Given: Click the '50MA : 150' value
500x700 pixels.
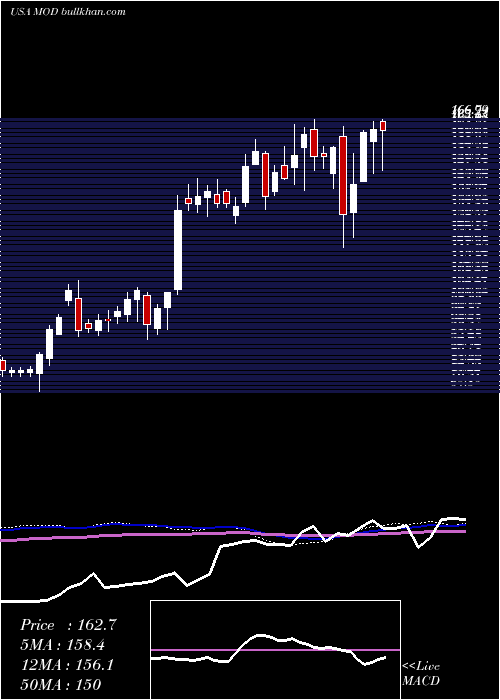Looking at the screenshot, I should (x=61, y=684).
